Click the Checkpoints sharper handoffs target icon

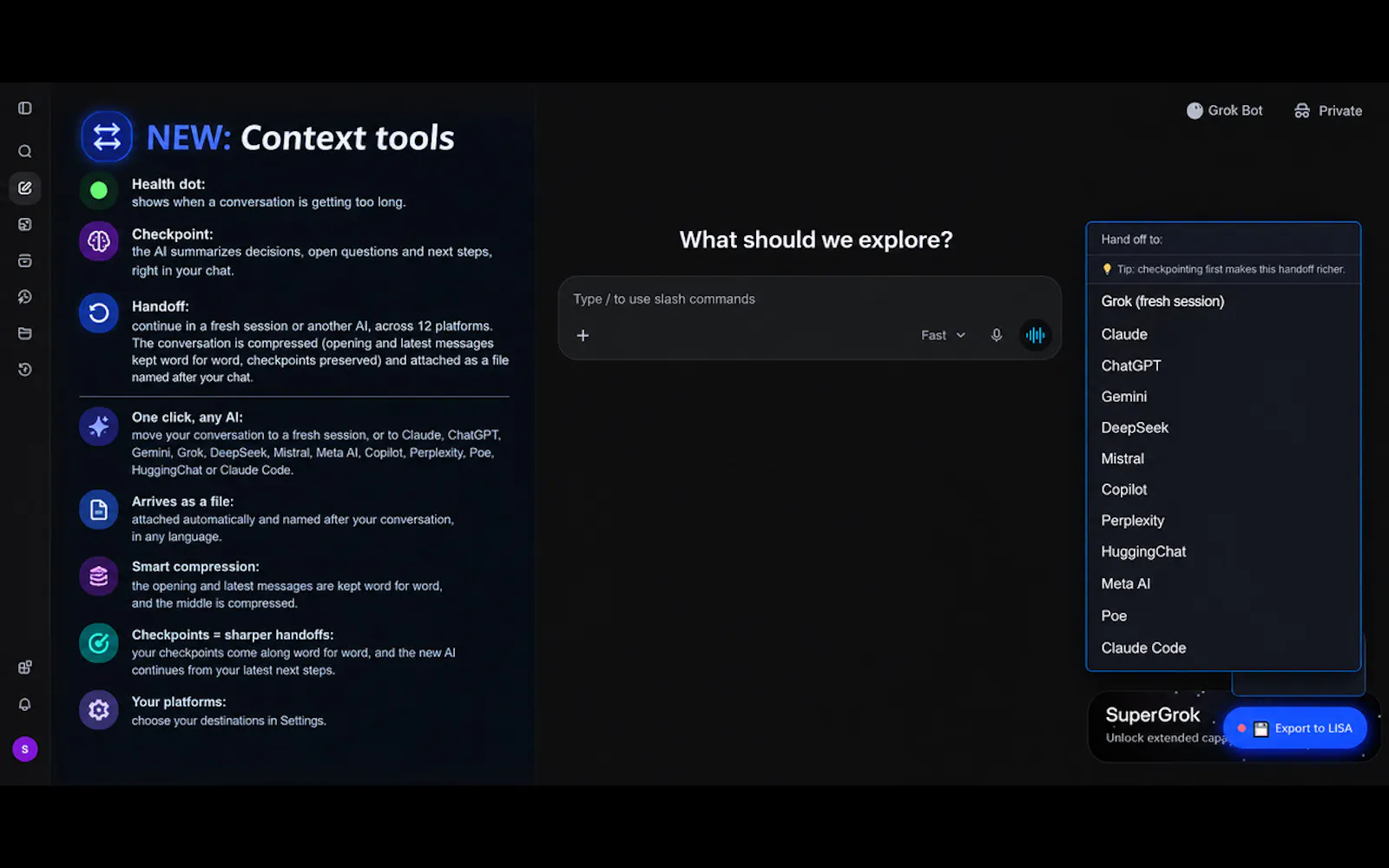point(99,643)
